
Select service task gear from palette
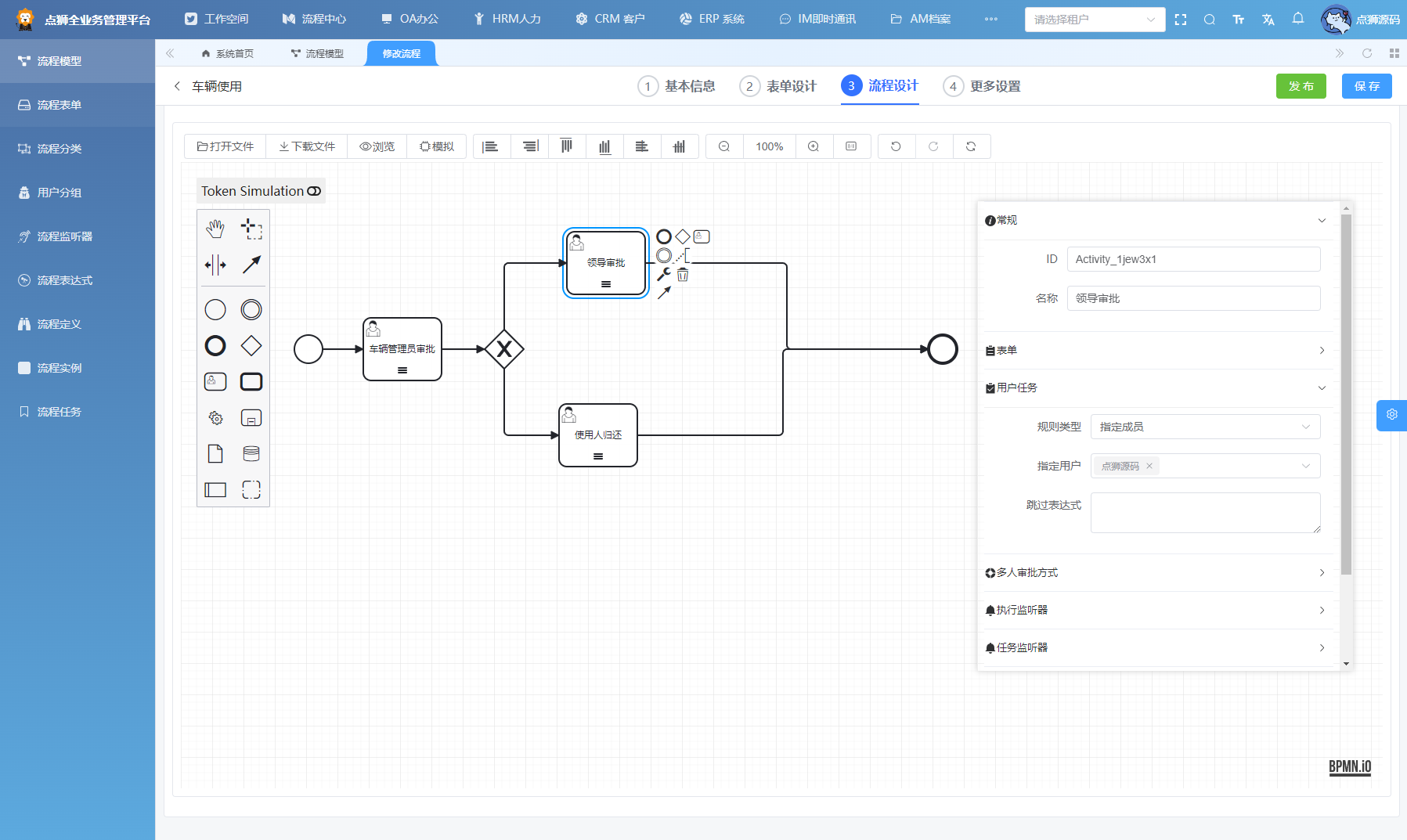point(215,418)
